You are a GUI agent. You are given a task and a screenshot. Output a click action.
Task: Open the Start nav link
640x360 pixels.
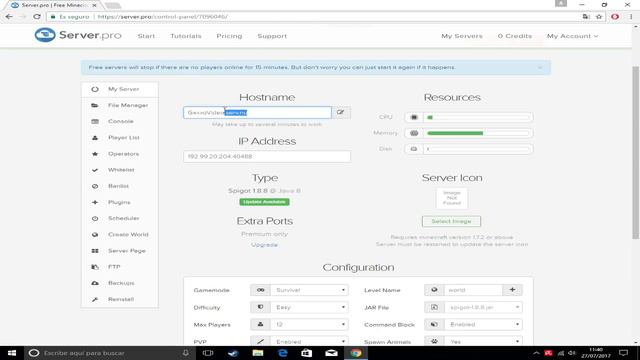pyautogui.click(x=146, y=36)
